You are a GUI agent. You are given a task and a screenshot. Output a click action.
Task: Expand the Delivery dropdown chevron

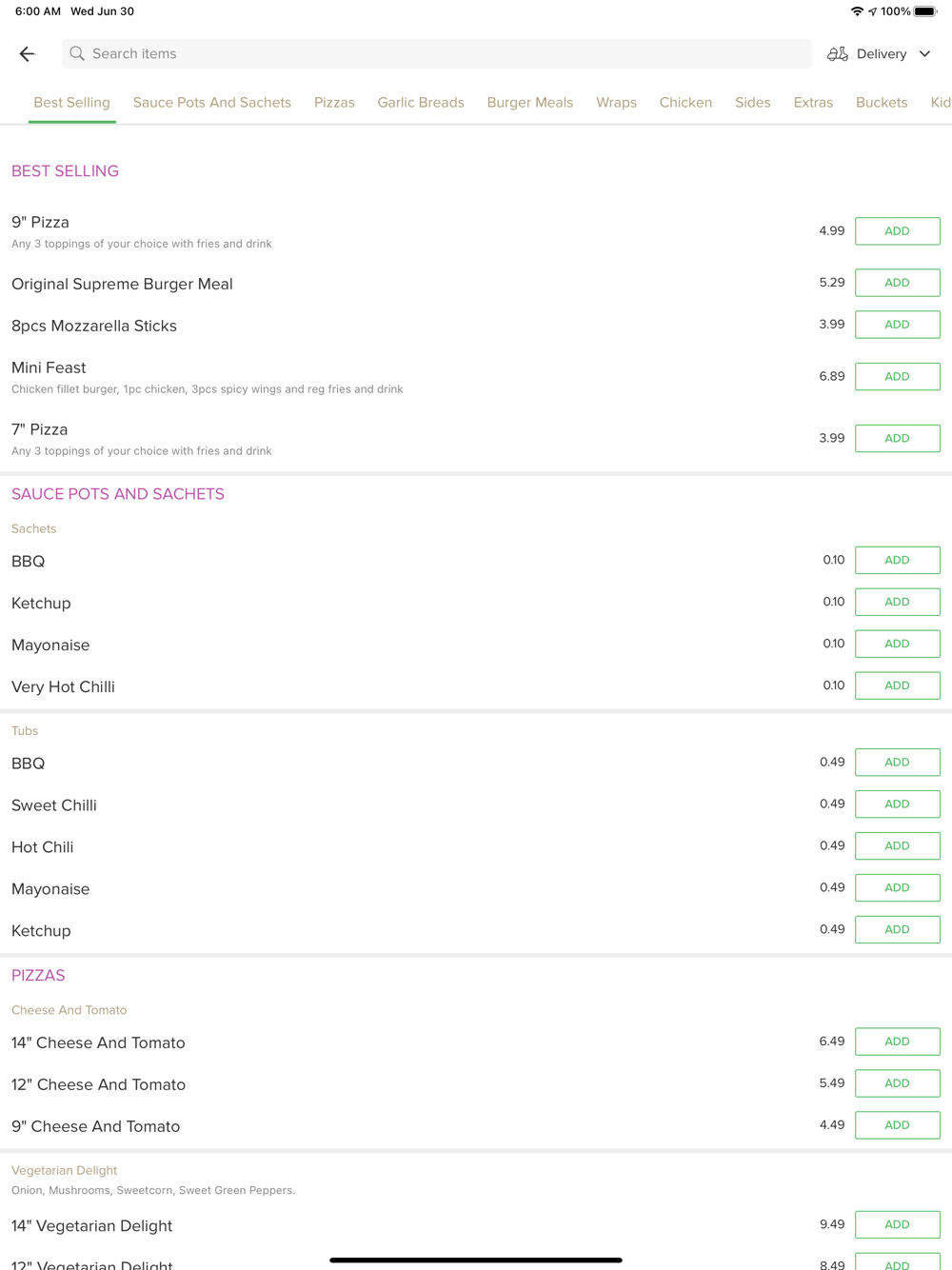[x=924, y=54]
